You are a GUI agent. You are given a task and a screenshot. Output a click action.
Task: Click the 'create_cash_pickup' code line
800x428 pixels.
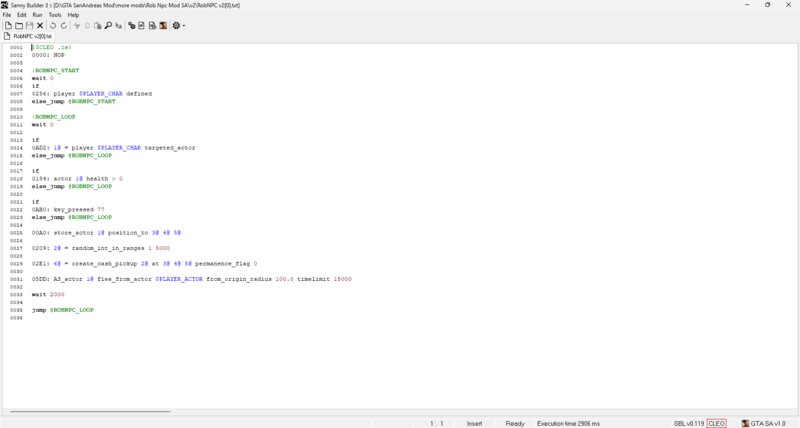click(x=144, y=264)
